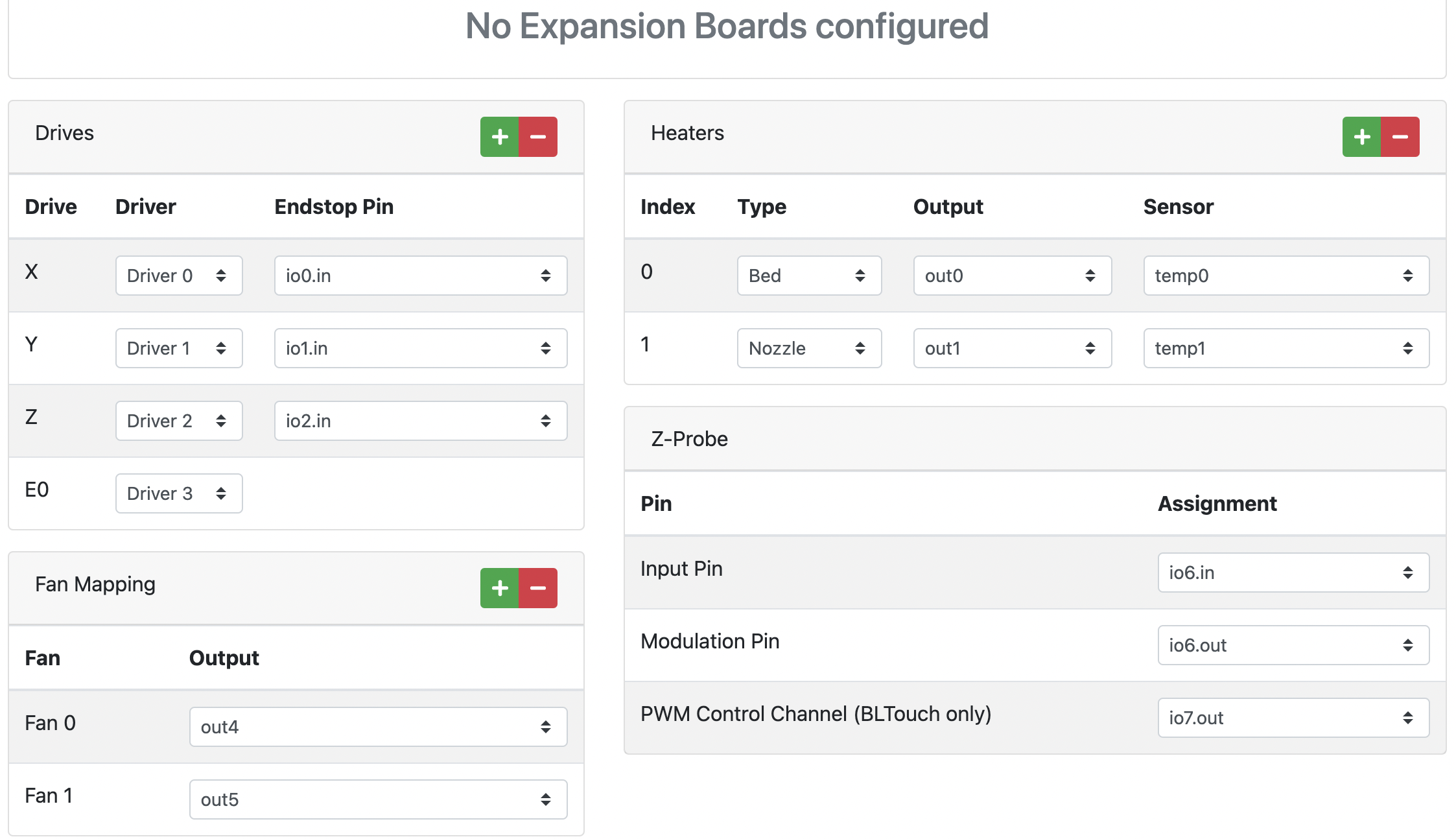1456x839 pixels.
Task: Open the E0 Driver 3 dropdown
Action: (179, 493)
